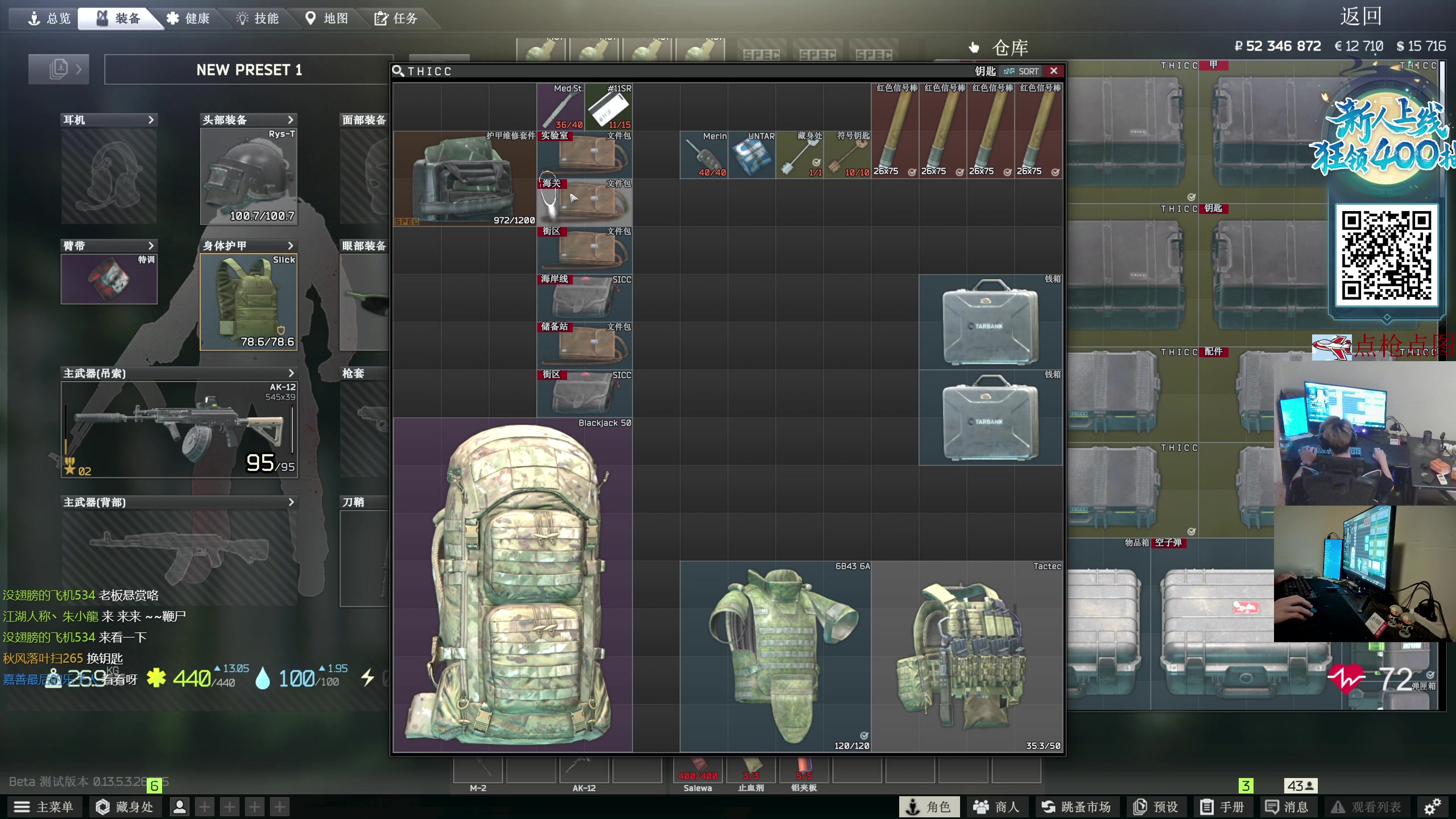1456x819 pixels.
Task: Click the $ 15 716 dollar balance
Action: click(1421, 46)
